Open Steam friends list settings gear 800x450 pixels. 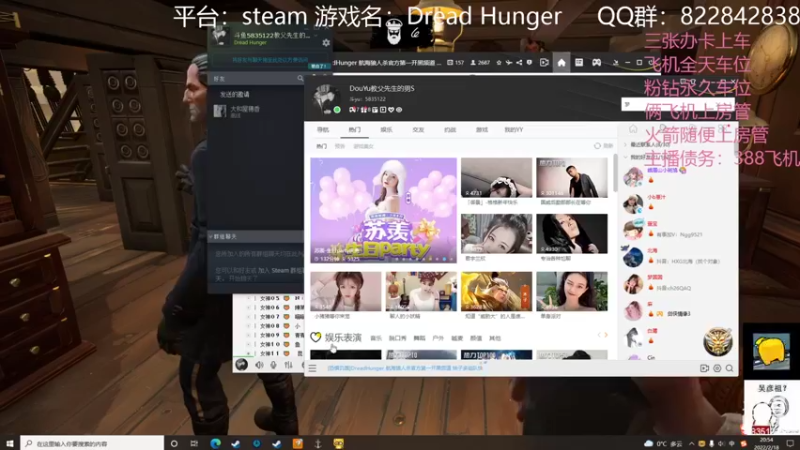click(326, 43)
